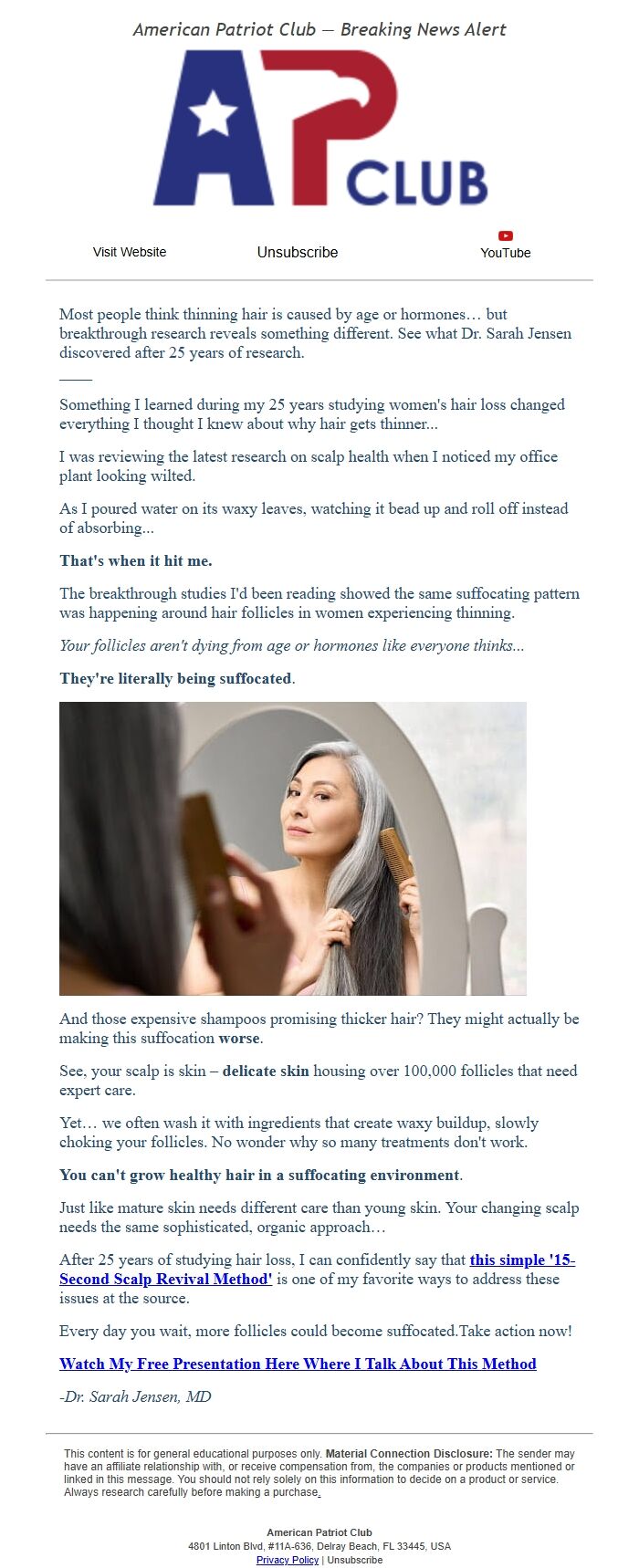Screen dimensions: 639x1568
Task: Open the Privacy Policy link
Action: [288, 1560]
